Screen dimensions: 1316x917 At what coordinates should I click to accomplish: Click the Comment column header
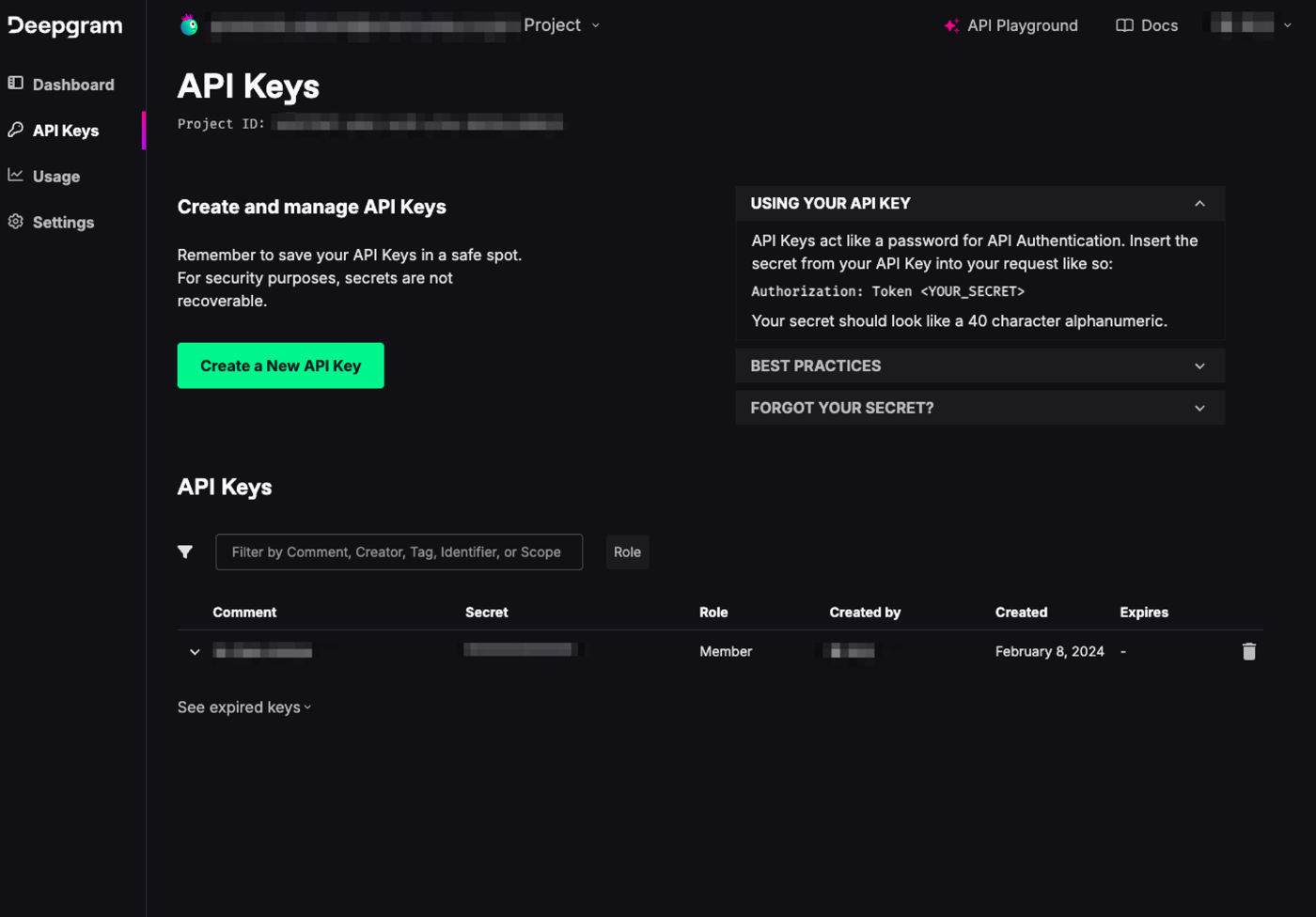(244, 613)
